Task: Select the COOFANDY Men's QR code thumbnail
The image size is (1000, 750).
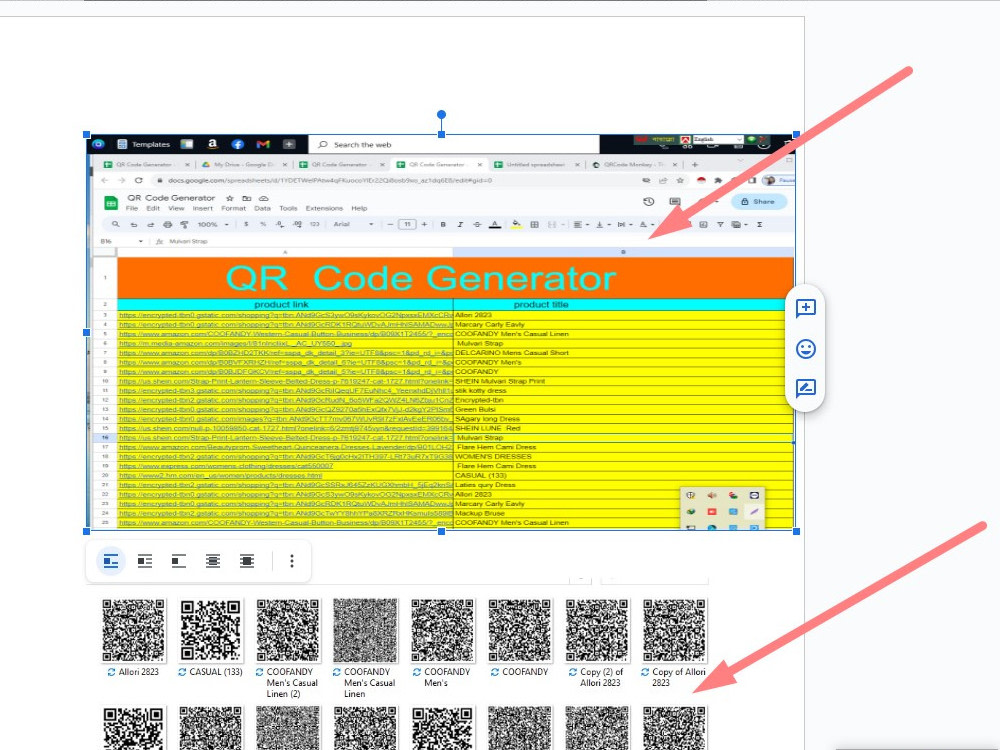Action: pos(443,630)
